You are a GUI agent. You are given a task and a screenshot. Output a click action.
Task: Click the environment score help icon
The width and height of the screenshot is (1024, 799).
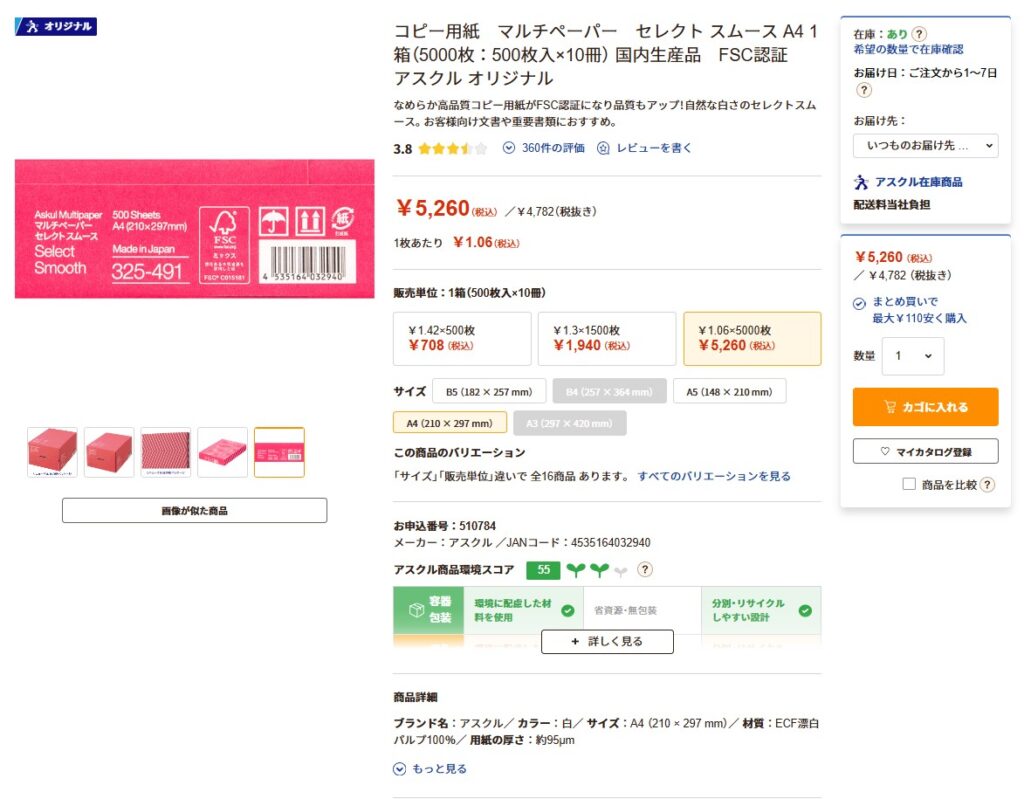(x=645, y=570)
